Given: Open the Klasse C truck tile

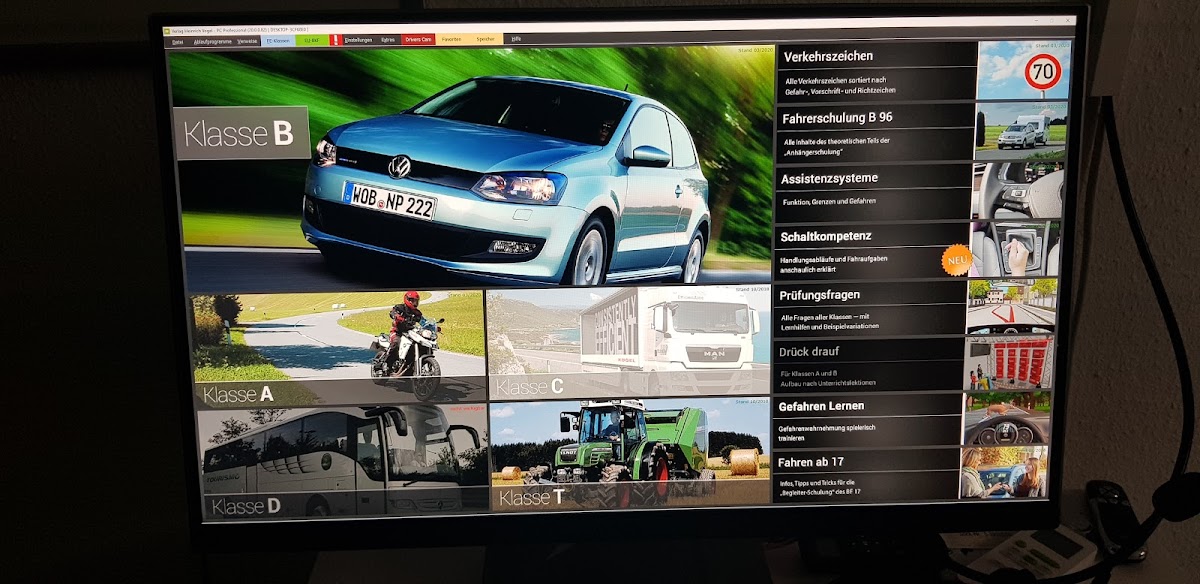Looking at the screenshot, I should (x=628, y=342).
